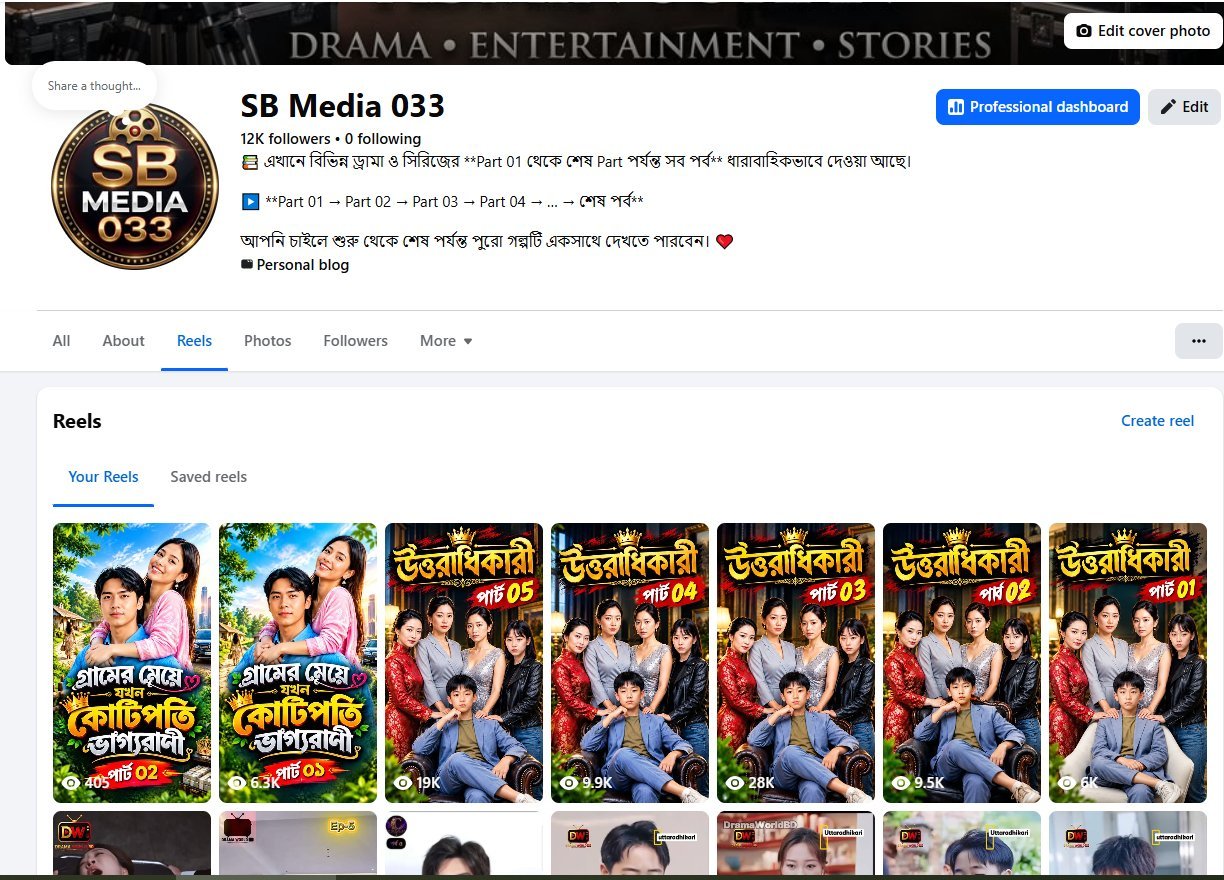
Task: Open the three-dot profile options menu
Action: click(1198, 341)
